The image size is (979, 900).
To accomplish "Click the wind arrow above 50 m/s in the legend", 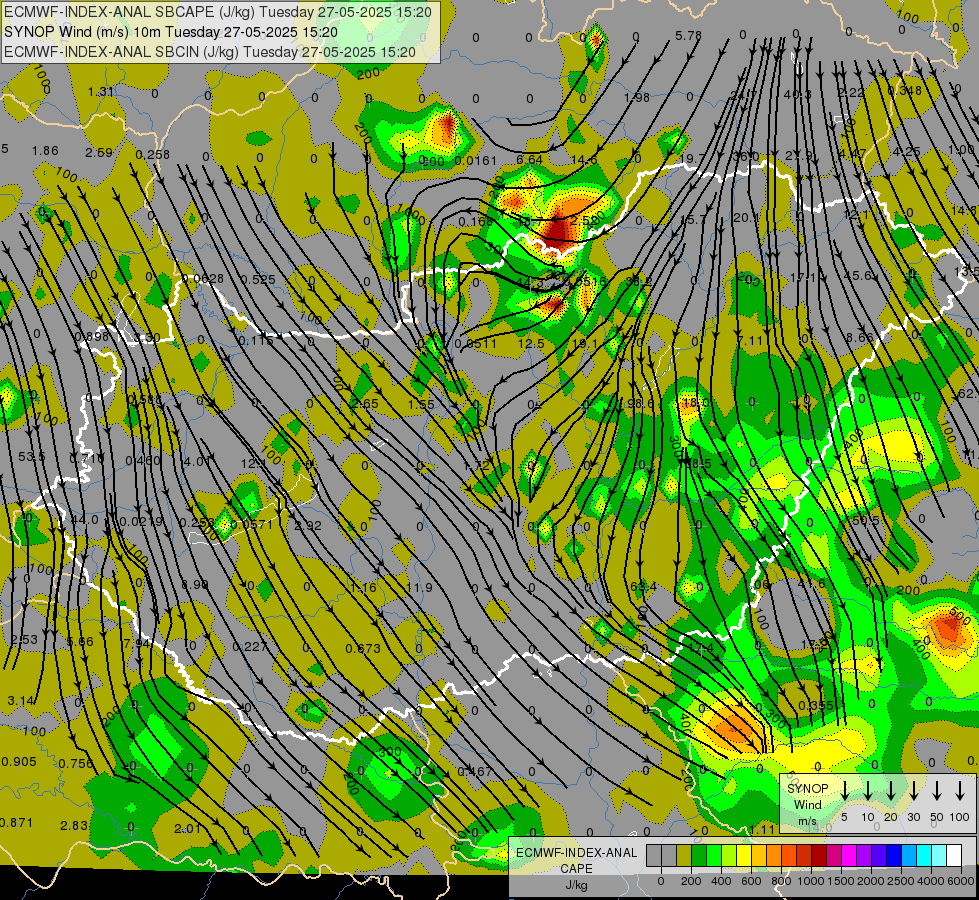I will click(x=937, y=791).
